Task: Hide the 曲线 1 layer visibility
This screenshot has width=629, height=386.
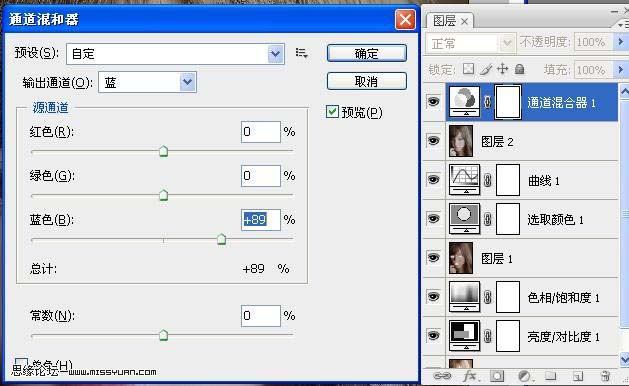Action: point(433,179)
